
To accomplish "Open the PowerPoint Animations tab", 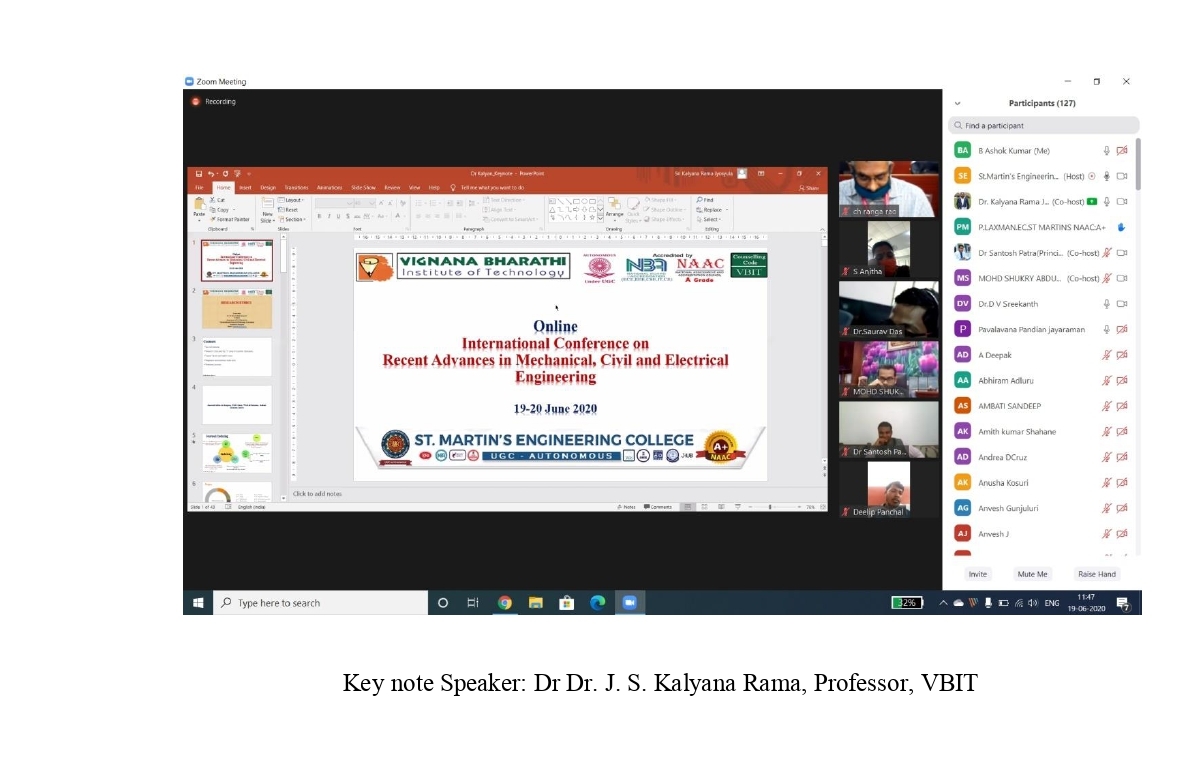I will pos(329,188).
